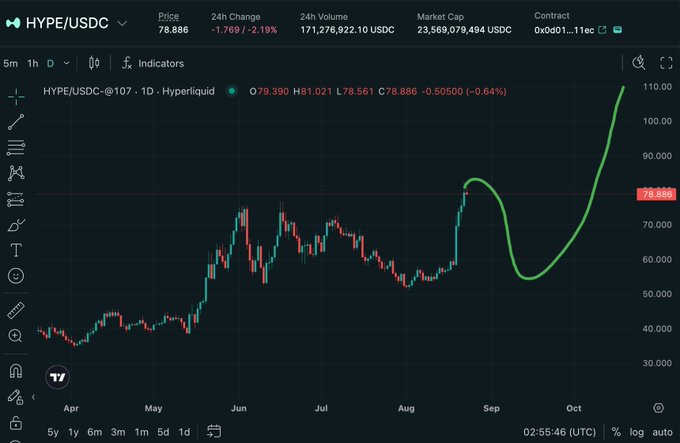Open the Indicators menu
680x443 pixels.
point(153,63)
